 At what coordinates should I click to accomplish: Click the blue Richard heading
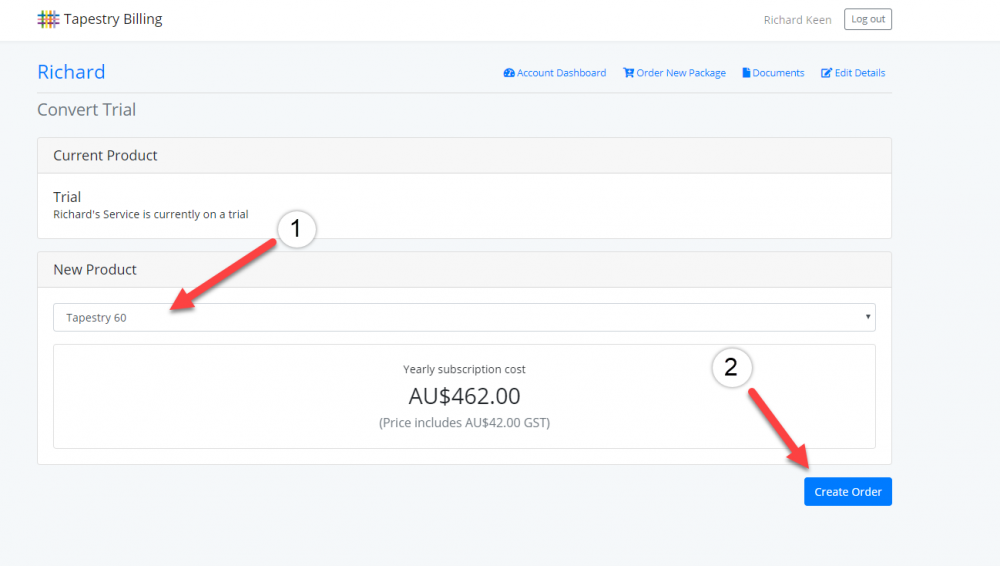[71, 72]
